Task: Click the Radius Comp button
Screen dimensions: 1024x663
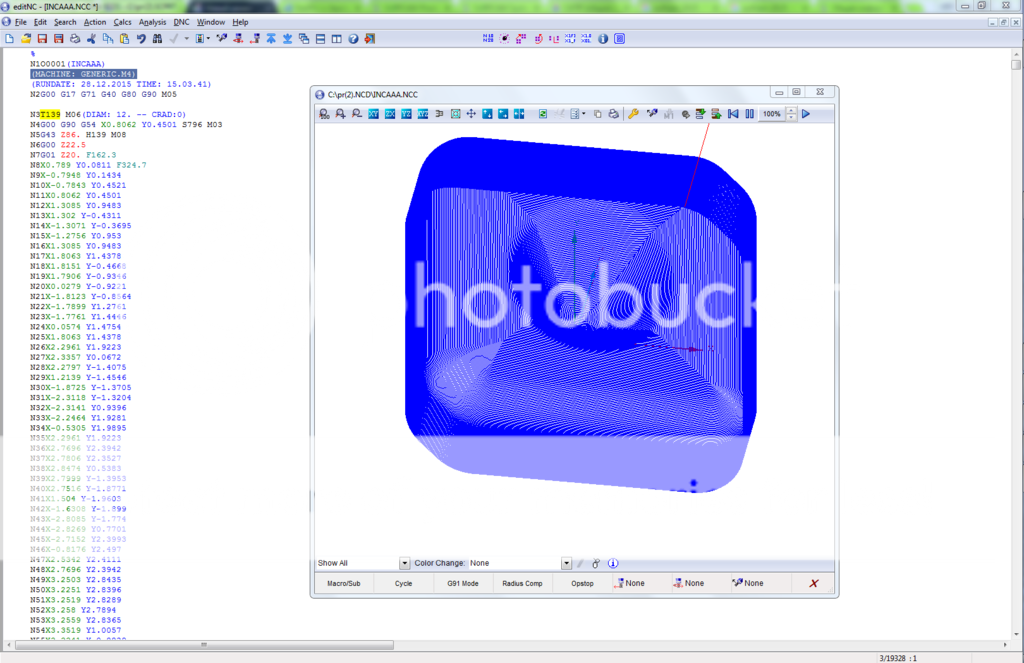Action: 522,583
